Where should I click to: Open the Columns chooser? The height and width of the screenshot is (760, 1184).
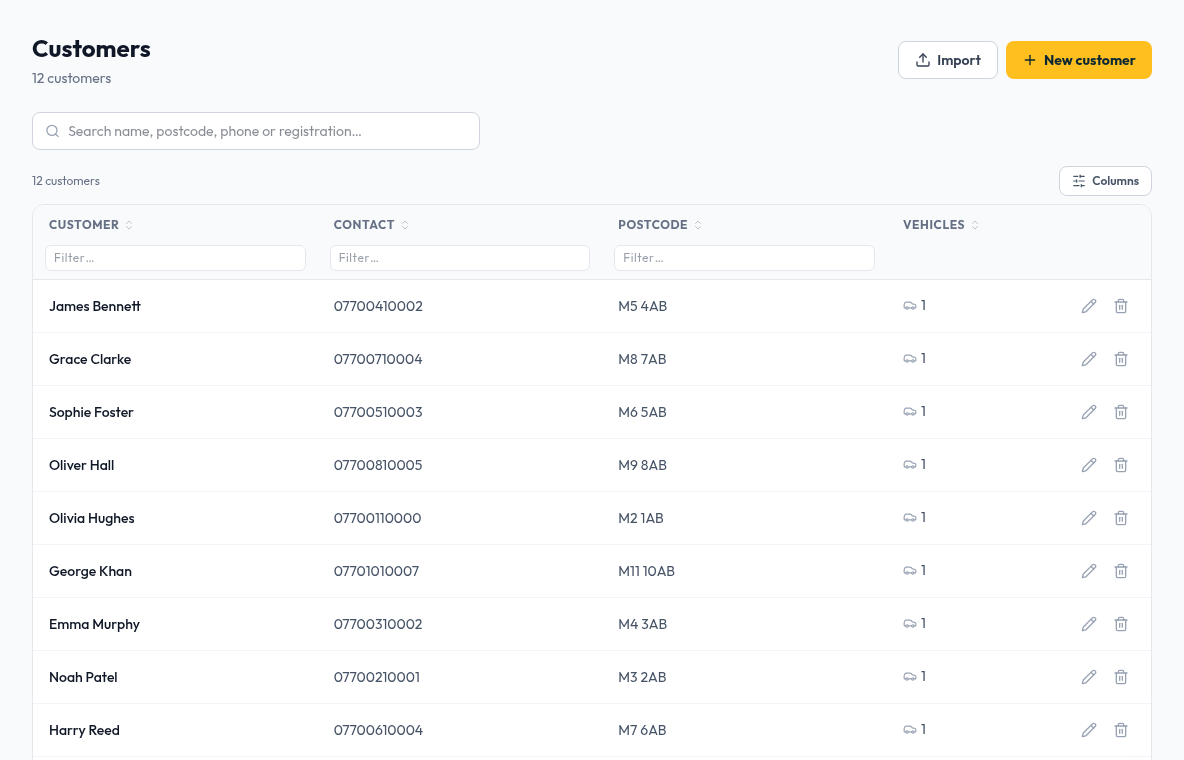tap(1105, 181)
